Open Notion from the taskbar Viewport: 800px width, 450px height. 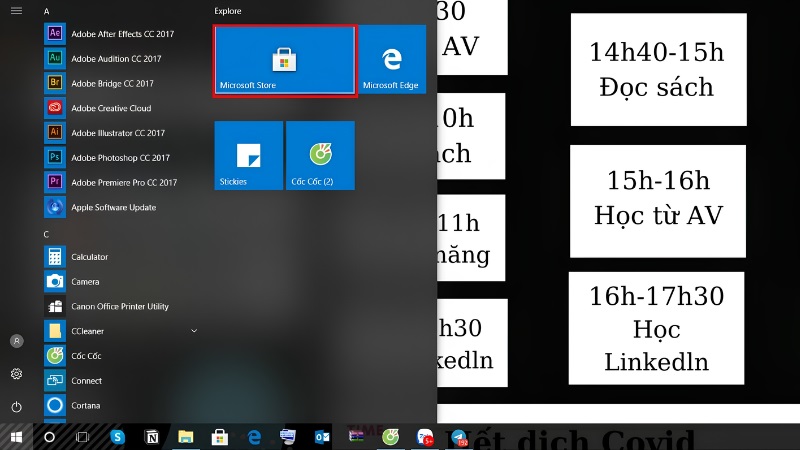152,437
